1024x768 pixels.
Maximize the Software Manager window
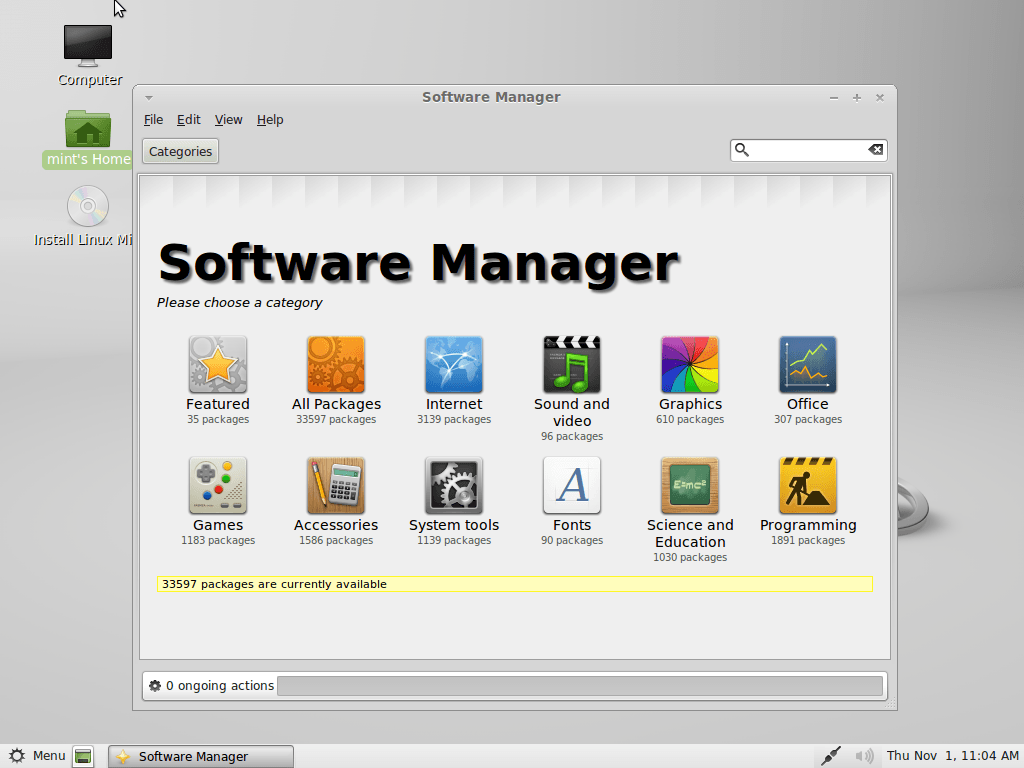click(x=857, y=98)
